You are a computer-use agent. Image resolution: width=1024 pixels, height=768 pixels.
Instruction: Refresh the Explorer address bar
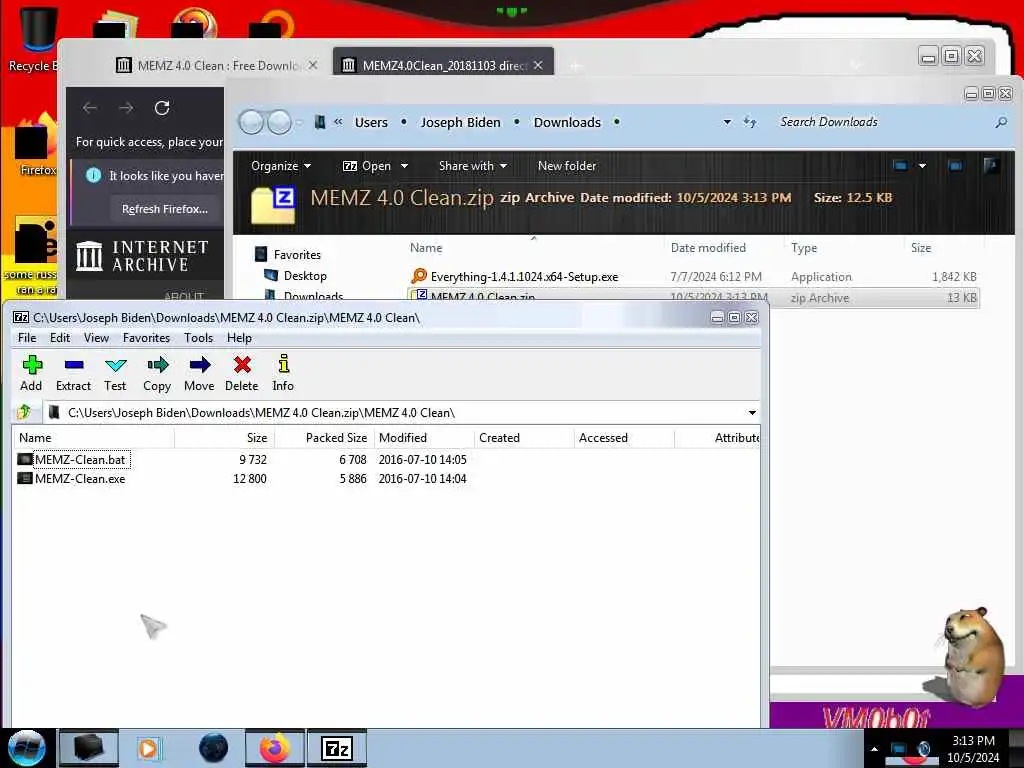point(750,122)
